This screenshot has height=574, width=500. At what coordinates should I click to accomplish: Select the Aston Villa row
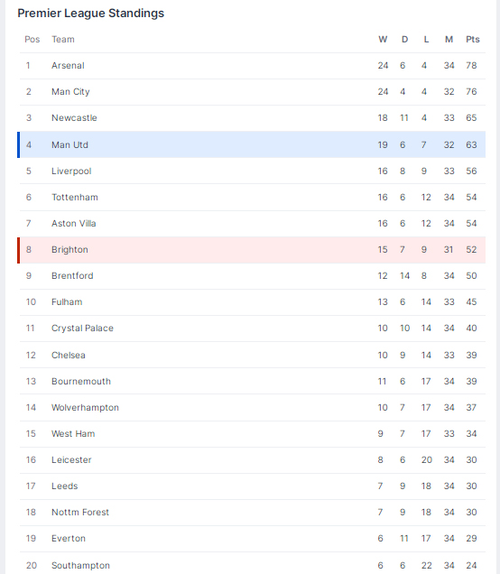pyautogui.click(x=253, y=223)
